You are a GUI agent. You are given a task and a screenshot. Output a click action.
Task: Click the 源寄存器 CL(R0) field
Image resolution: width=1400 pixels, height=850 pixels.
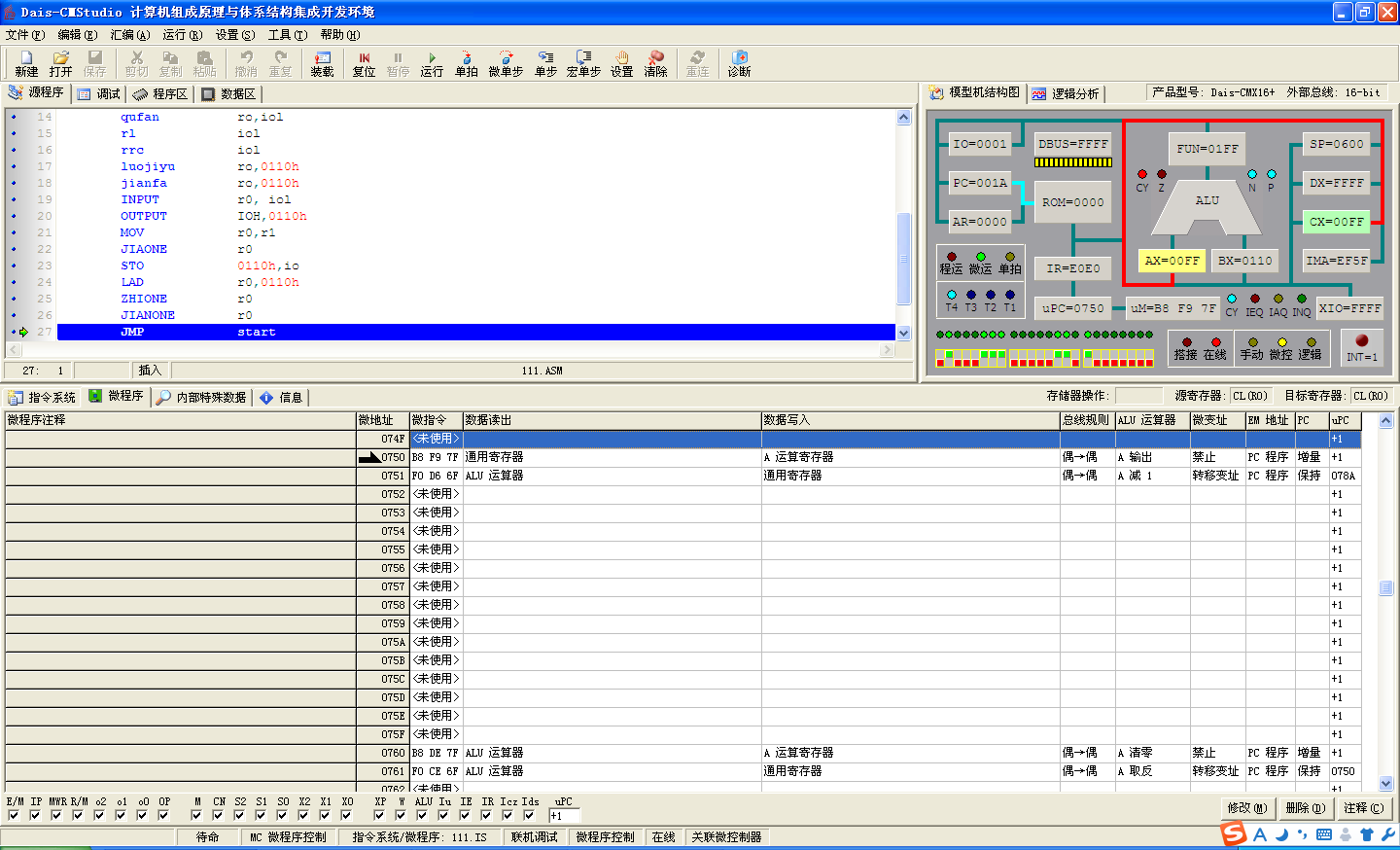pyautogui.click(x=1250, y=396)
